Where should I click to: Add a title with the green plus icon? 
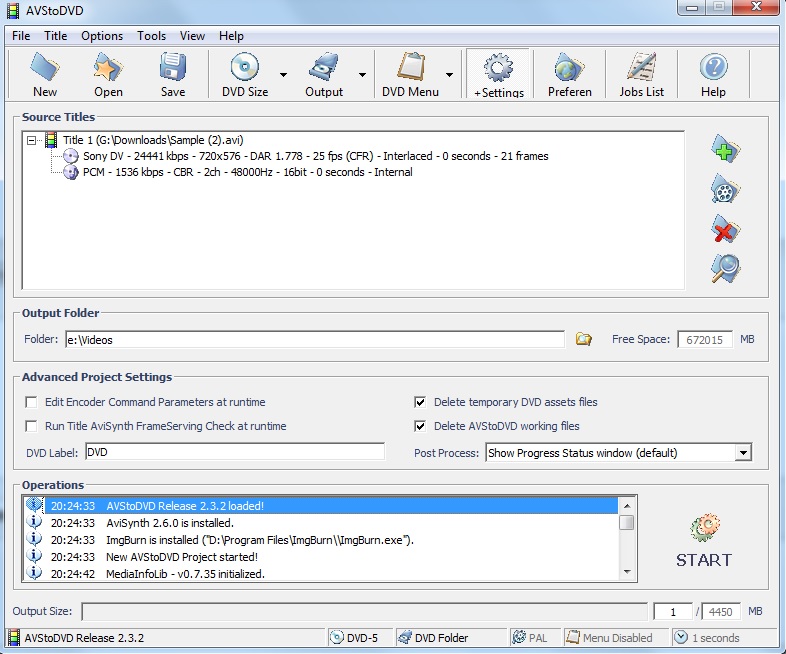point(725,149)
